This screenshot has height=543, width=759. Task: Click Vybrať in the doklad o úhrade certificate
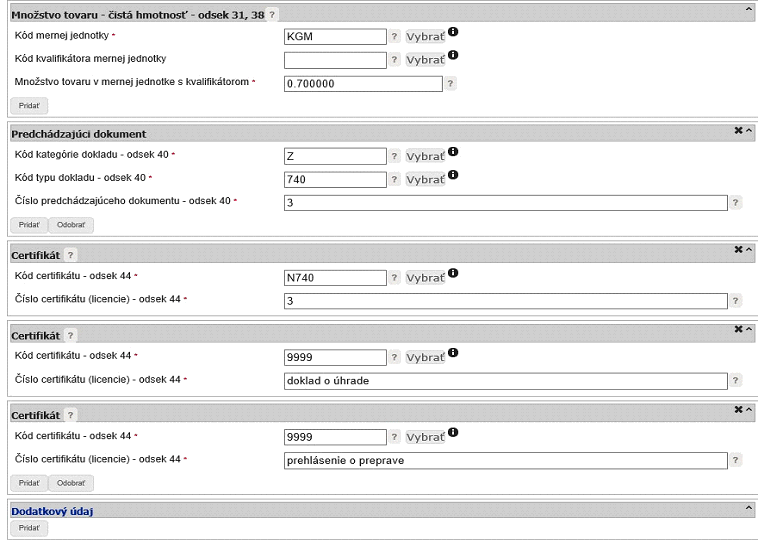click(425, 357)
